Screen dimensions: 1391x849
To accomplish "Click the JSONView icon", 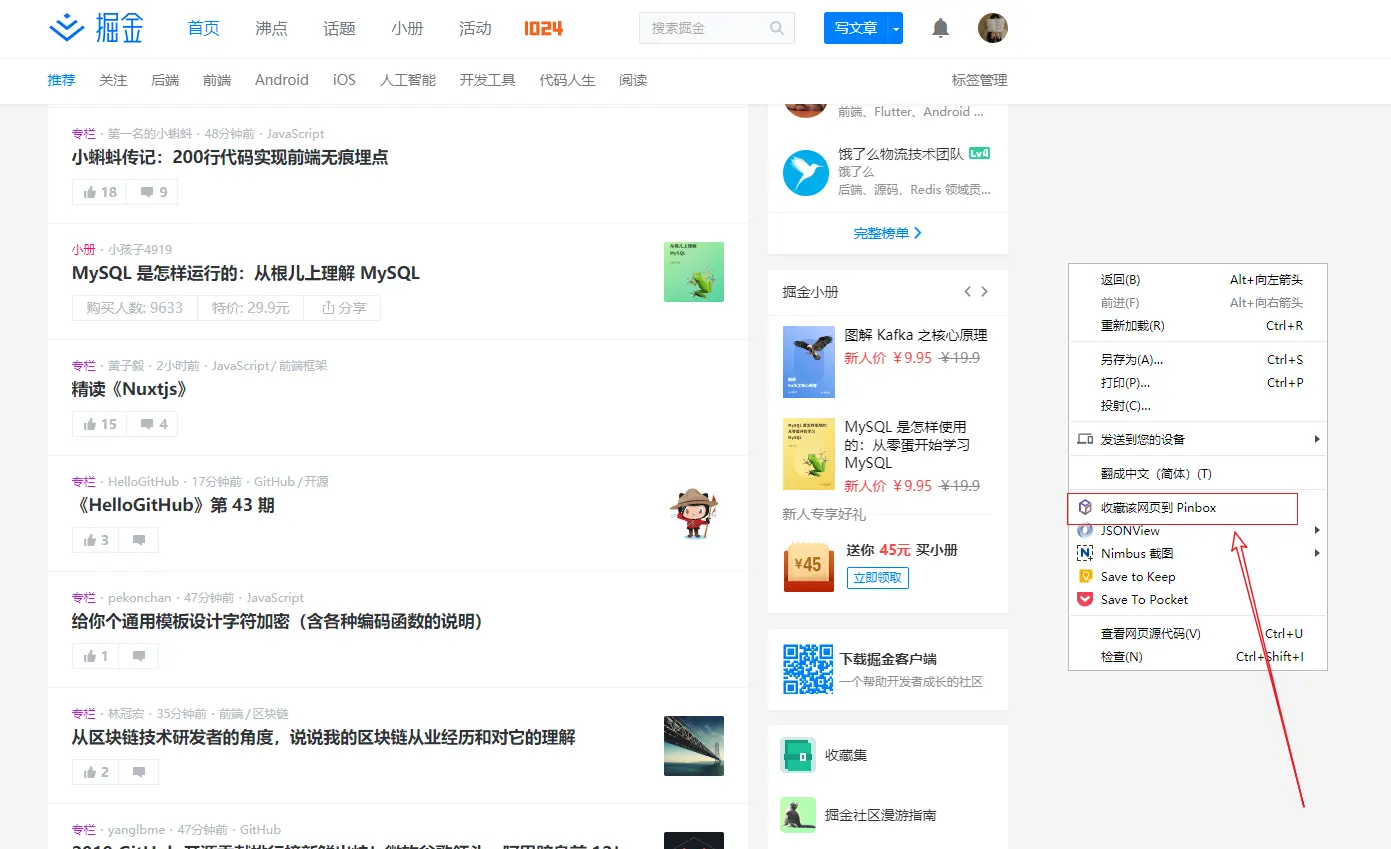I will (x=1085, y=530).
